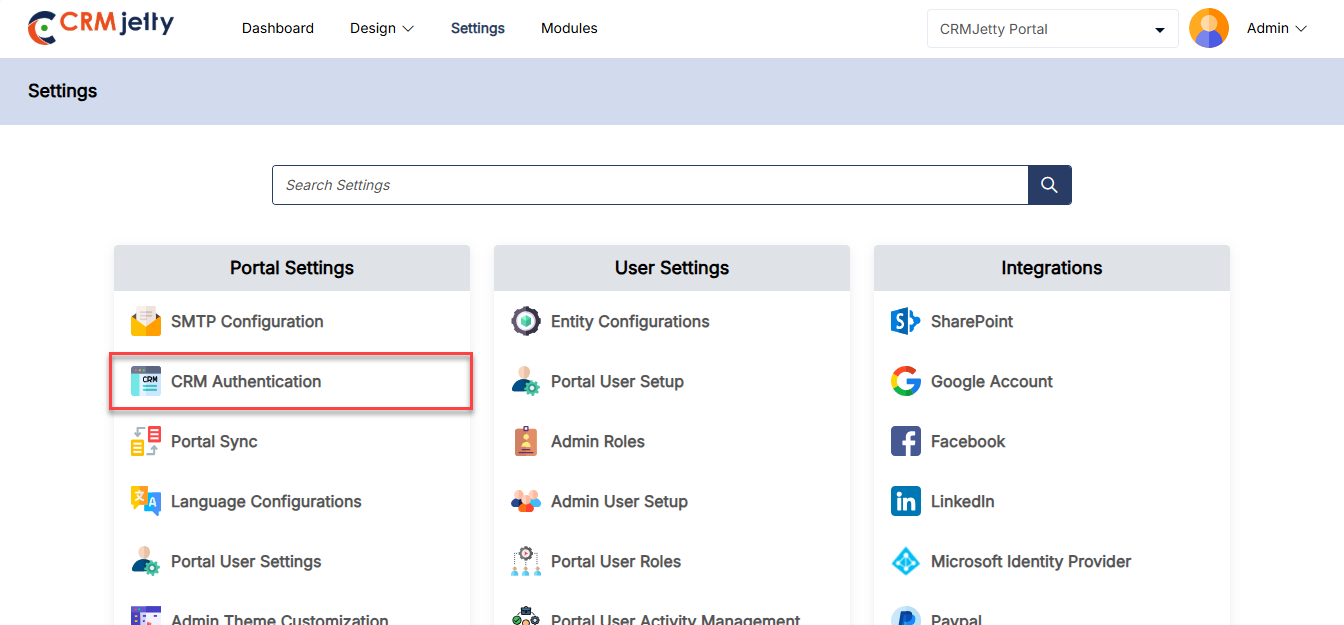1344x625 pixels.
Task: Open the Modules menu item
Action: [x=569, y=28]
